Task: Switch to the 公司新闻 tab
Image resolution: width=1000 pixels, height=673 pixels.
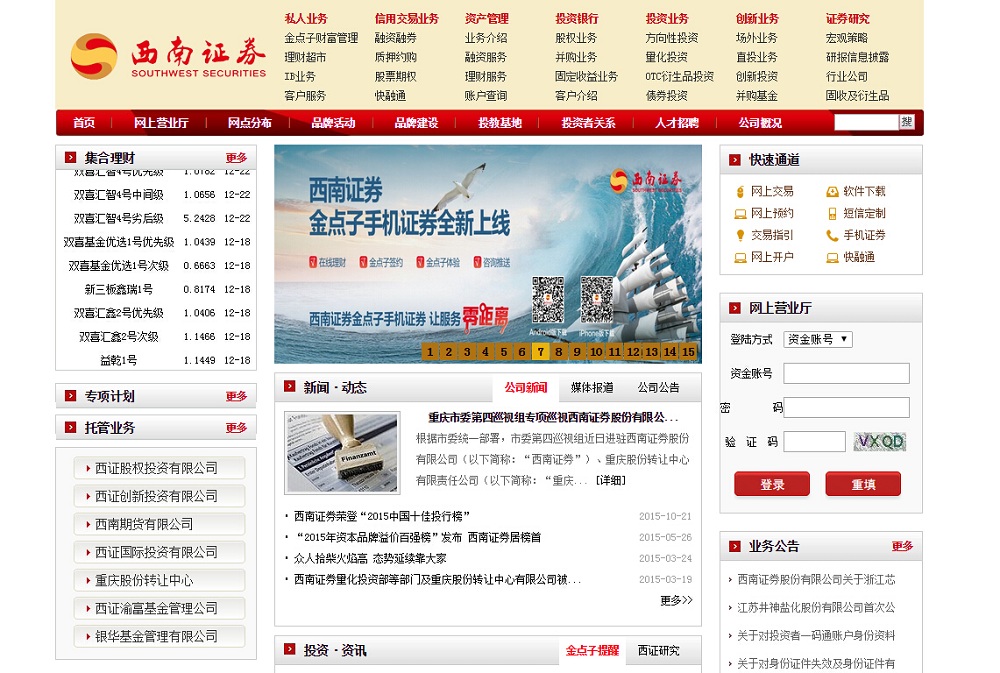Action: (526, 387)
